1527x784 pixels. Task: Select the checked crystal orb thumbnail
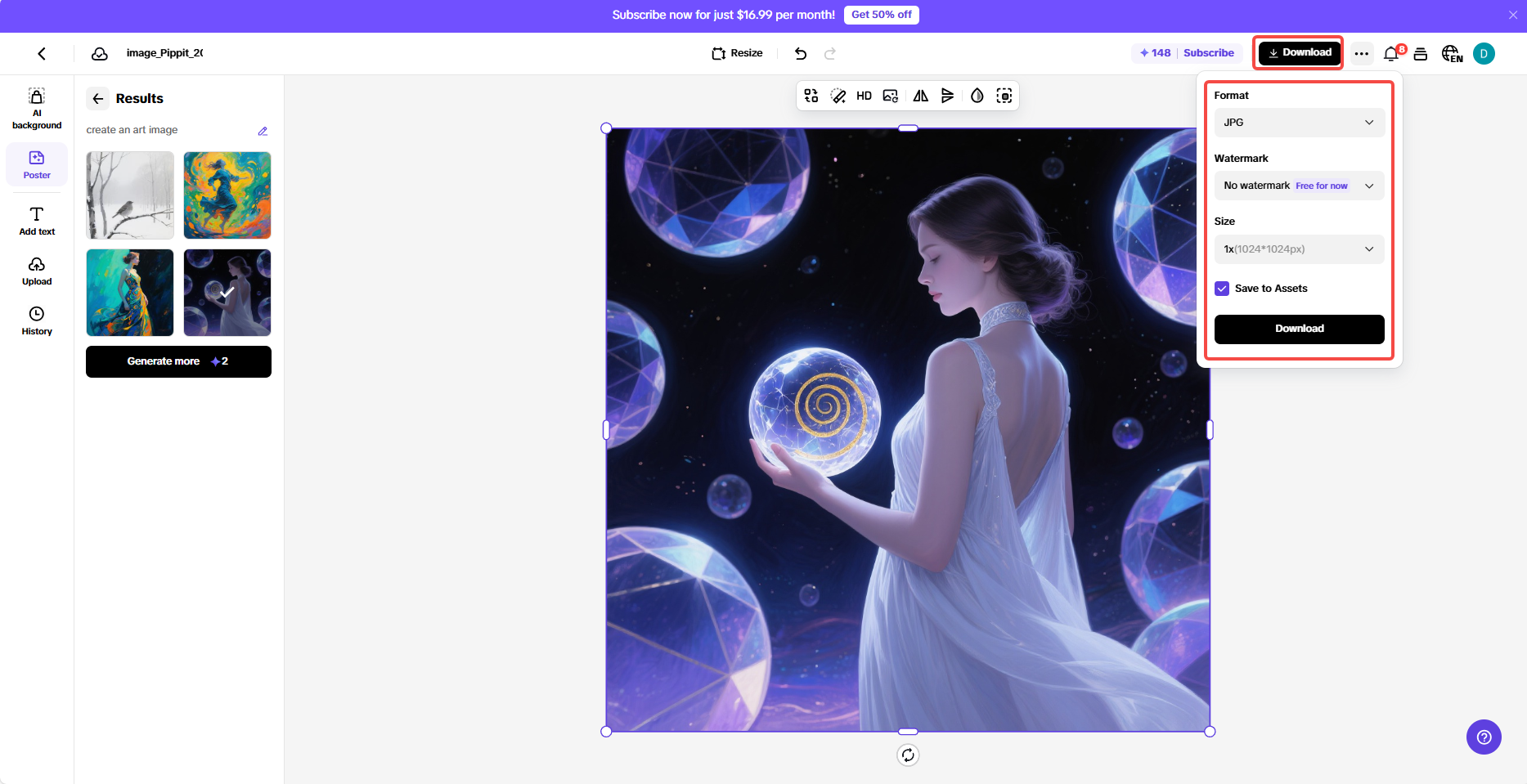[x=227, y=293]
